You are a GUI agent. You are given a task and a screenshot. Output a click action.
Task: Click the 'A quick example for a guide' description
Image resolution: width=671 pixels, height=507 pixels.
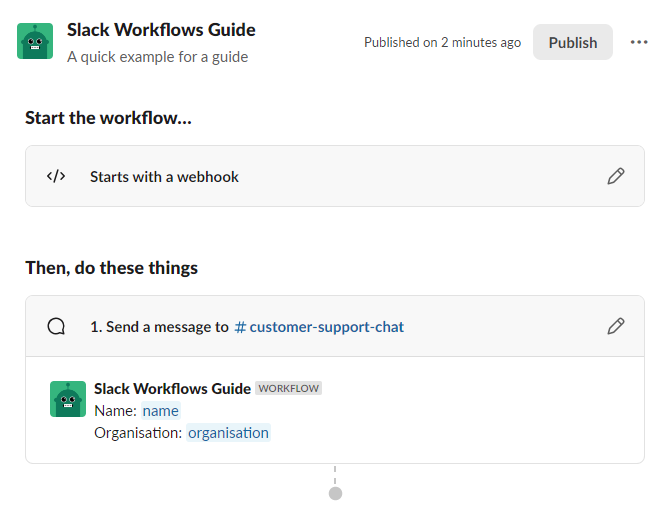[157, 57]
